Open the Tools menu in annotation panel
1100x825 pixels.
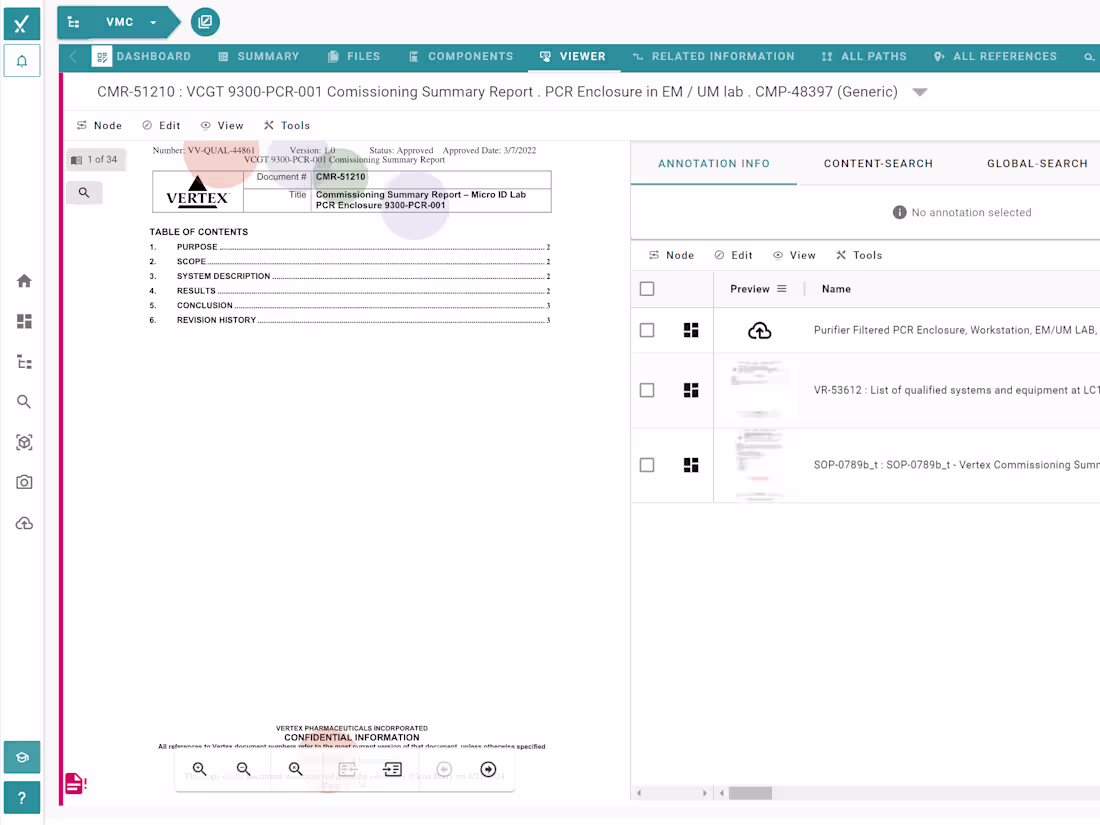tap(859, 255)
